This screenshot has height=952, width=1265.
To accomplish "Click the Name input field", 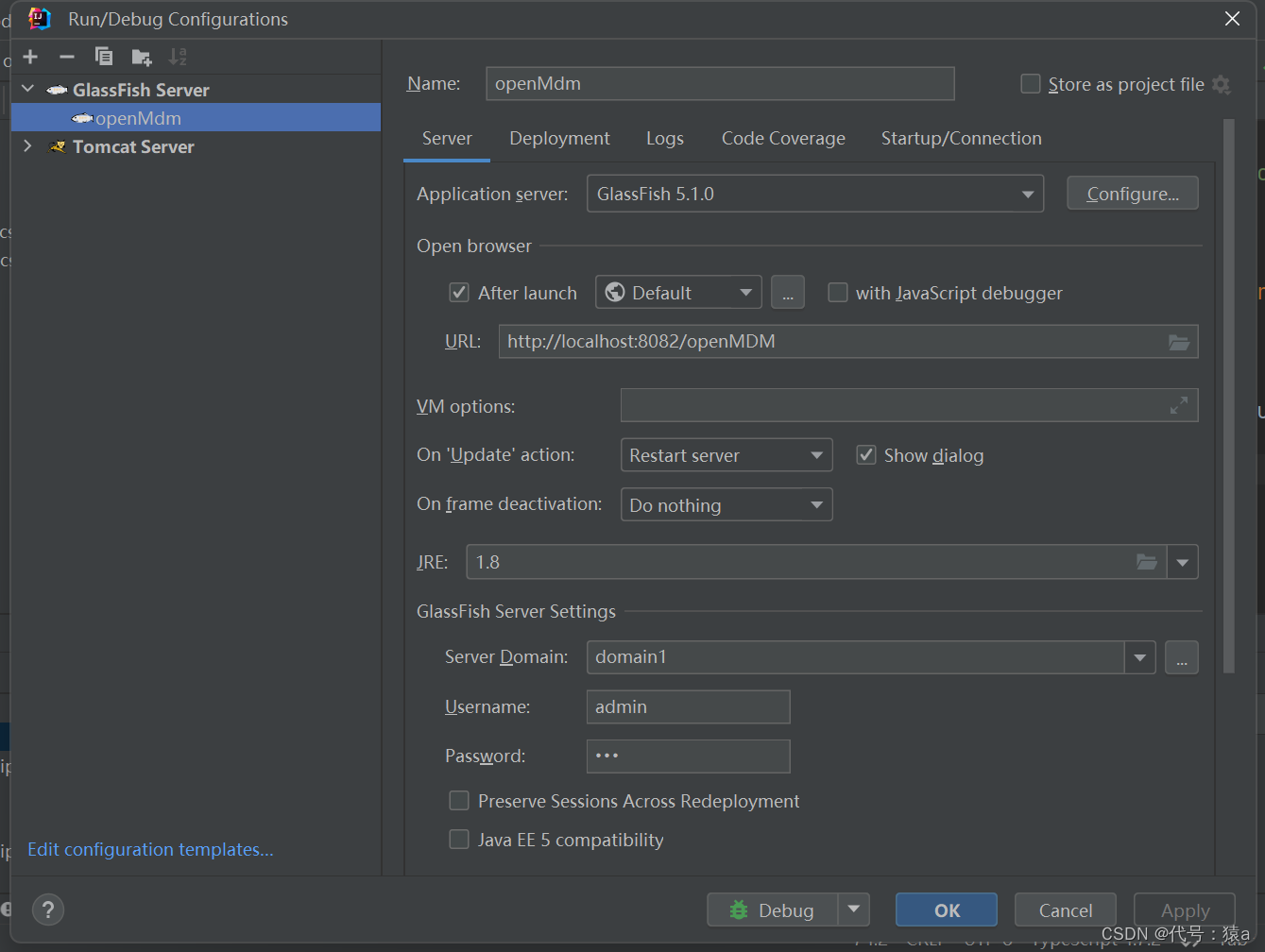I will pyautogui.click(x=719, y=84).
